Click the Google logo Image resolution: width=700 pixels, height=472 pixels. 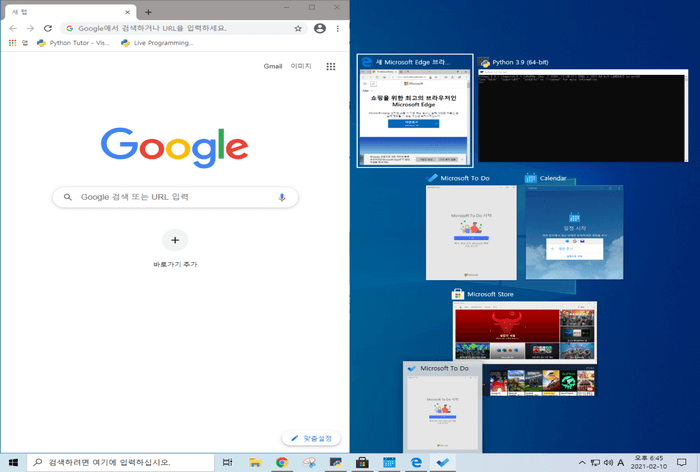[x=175, y=147]
